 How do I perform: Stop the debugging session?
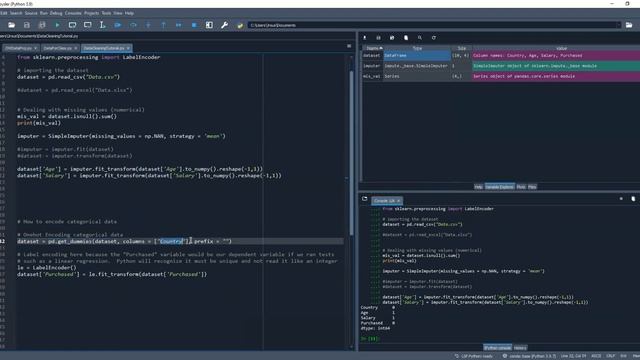(x=194, y=25)
